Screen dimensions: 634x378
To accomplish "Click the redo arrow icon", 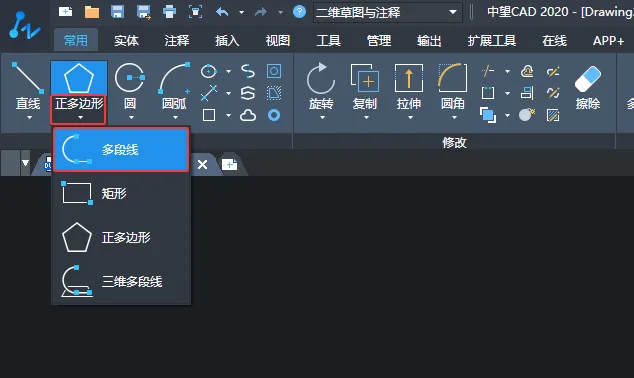I will point(261,12).
